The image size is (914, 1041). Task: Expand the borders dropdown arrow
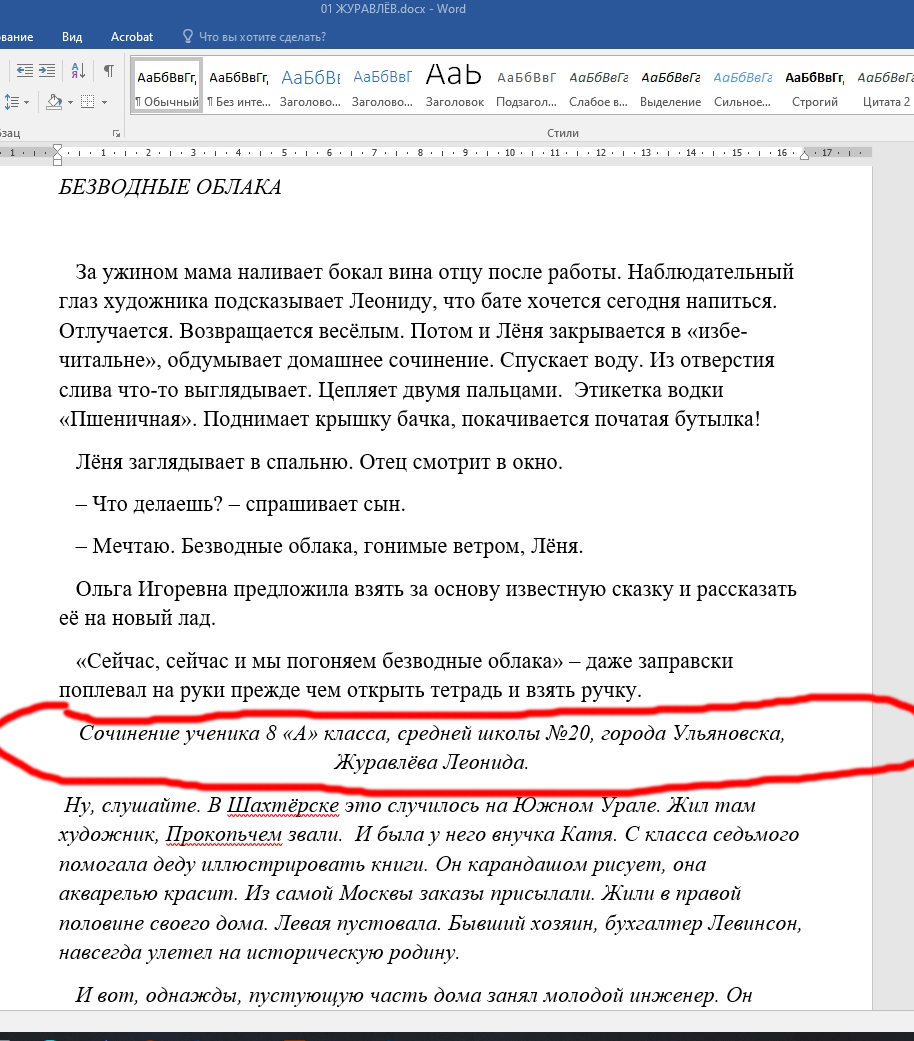click(x=104, y=103)
